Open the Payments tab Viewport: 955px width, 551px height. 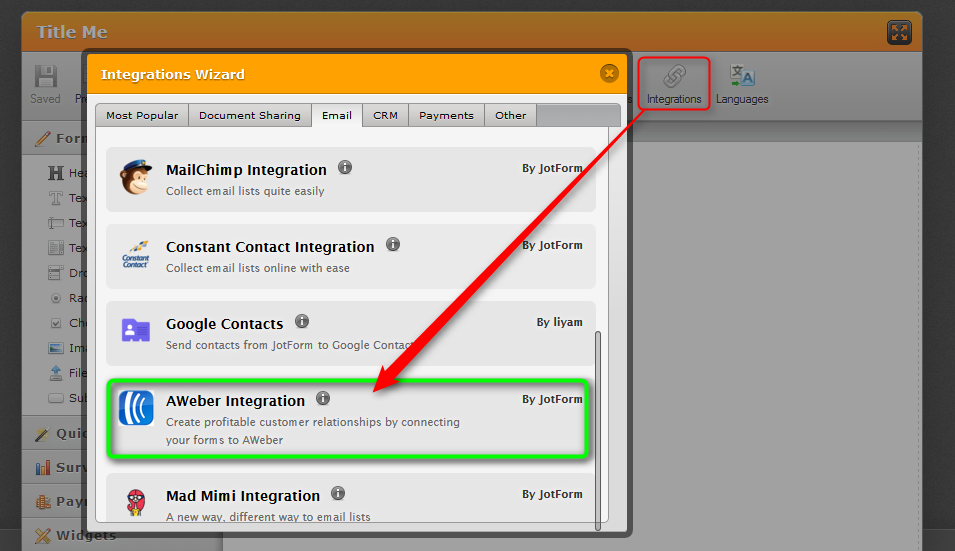pyautogui.click(x=446, y=116)
